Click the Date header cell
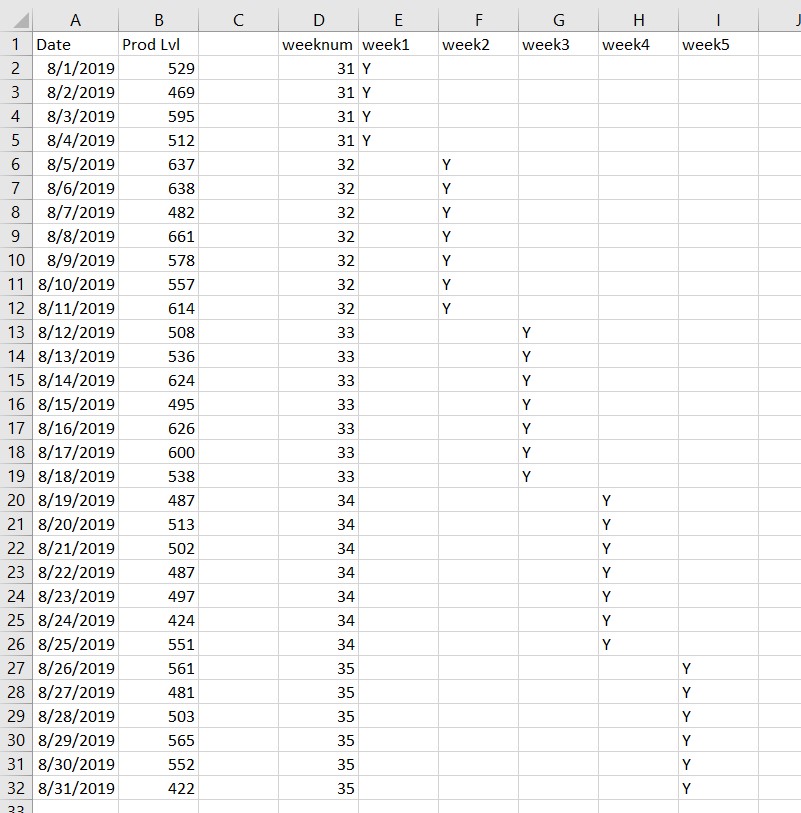 coord(75,44)
